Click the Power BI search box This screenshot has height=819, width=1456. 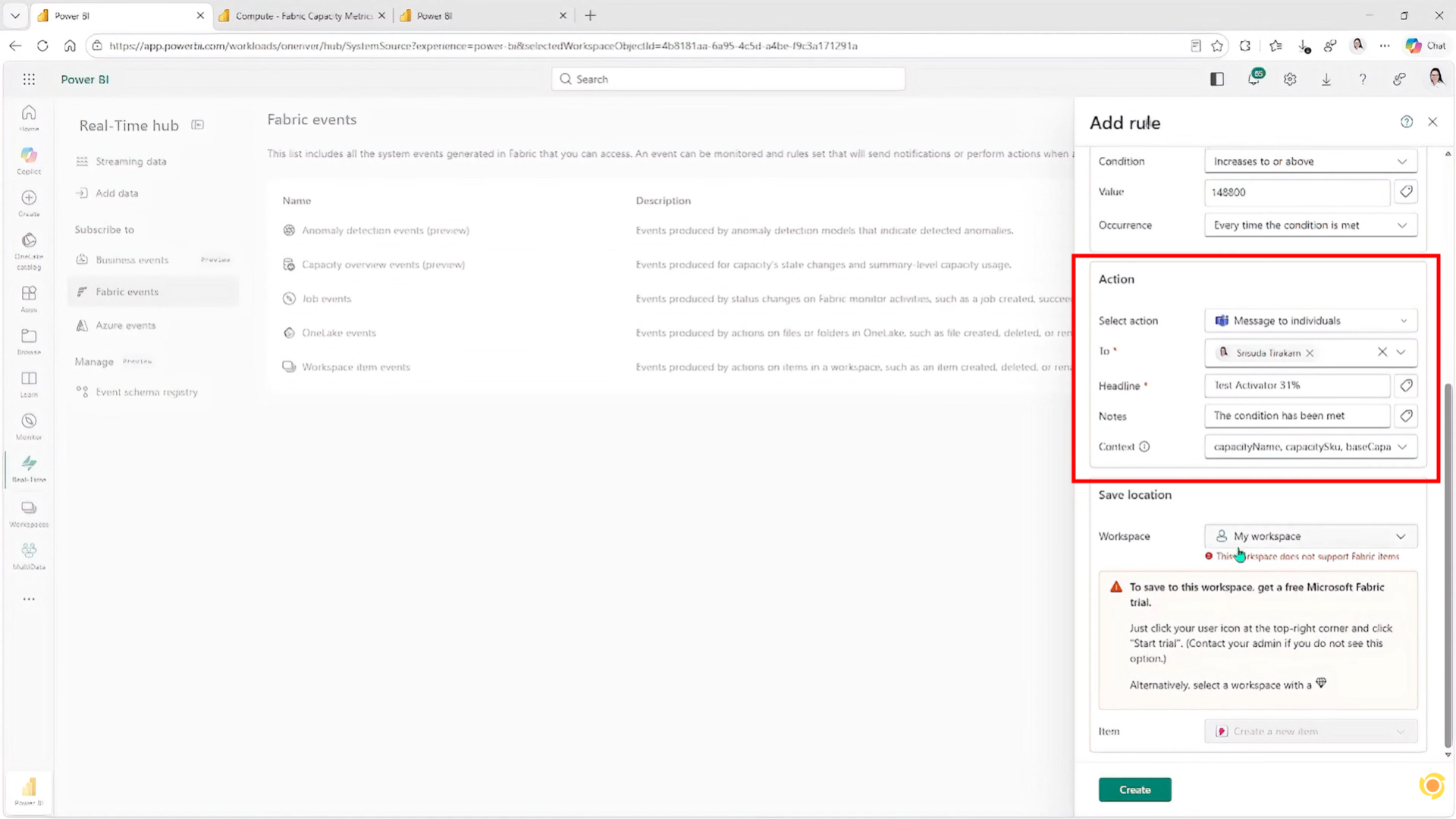pyautogui.click(x=728, y=79)
